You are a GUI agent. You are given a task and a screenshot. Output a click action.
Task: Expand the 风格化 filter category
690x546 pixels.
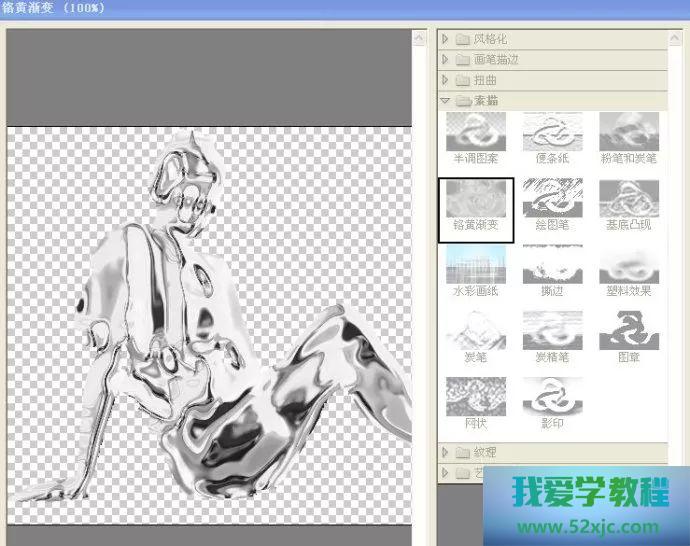coord(490,40)
